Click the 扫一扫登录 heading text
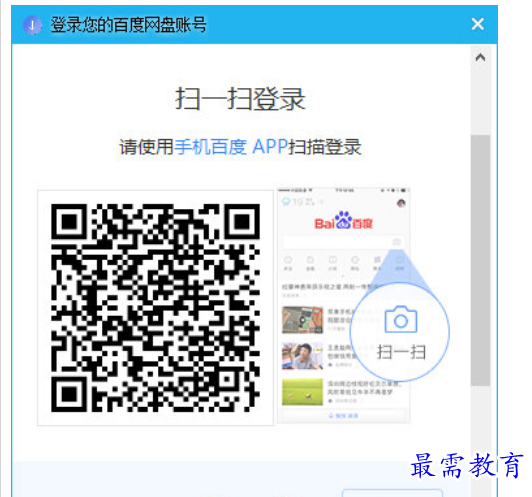 [240, 99]
